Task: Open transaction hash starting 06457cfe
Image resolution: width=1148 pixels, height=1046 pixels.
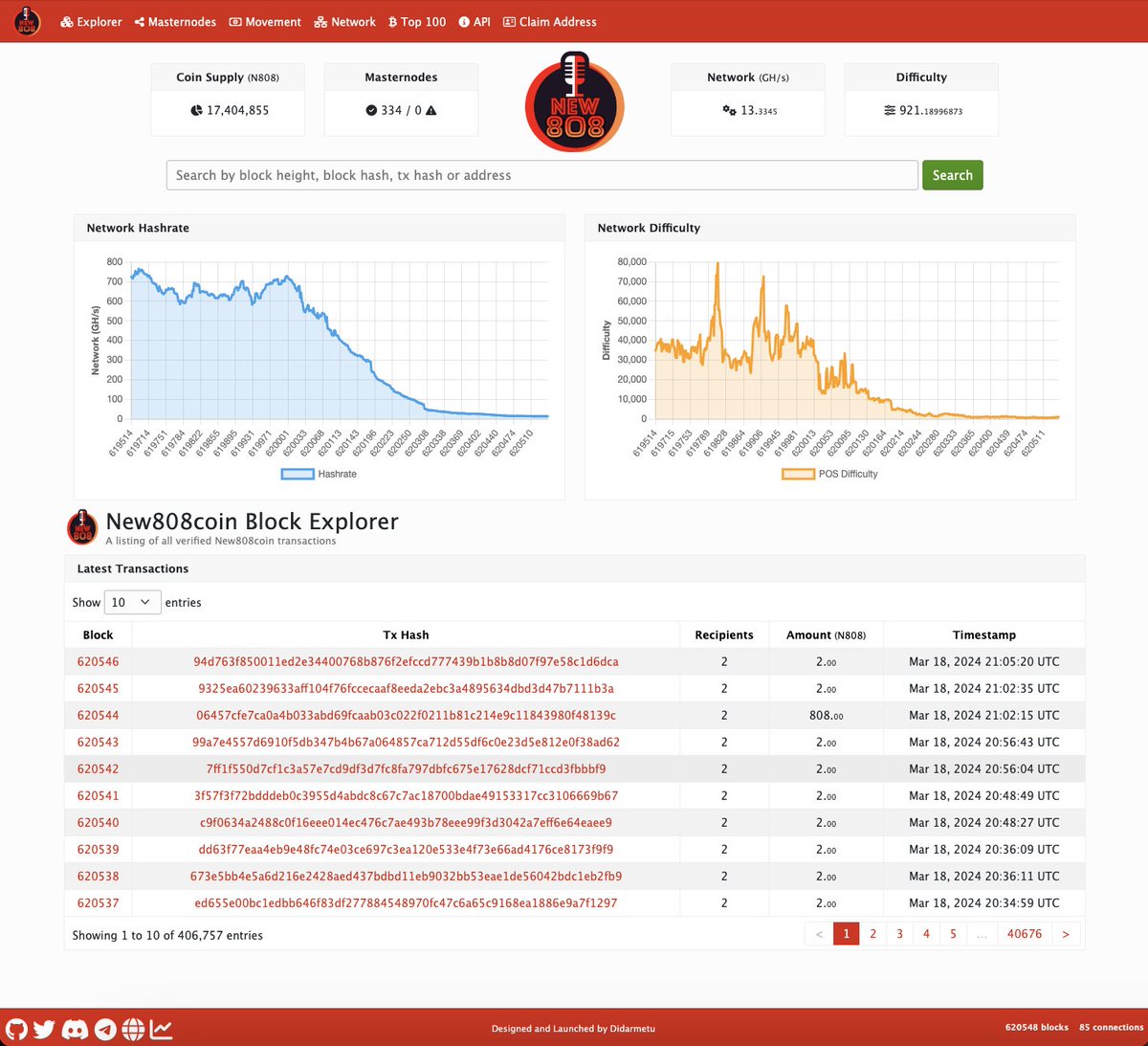Action: [x=406, y=715]
